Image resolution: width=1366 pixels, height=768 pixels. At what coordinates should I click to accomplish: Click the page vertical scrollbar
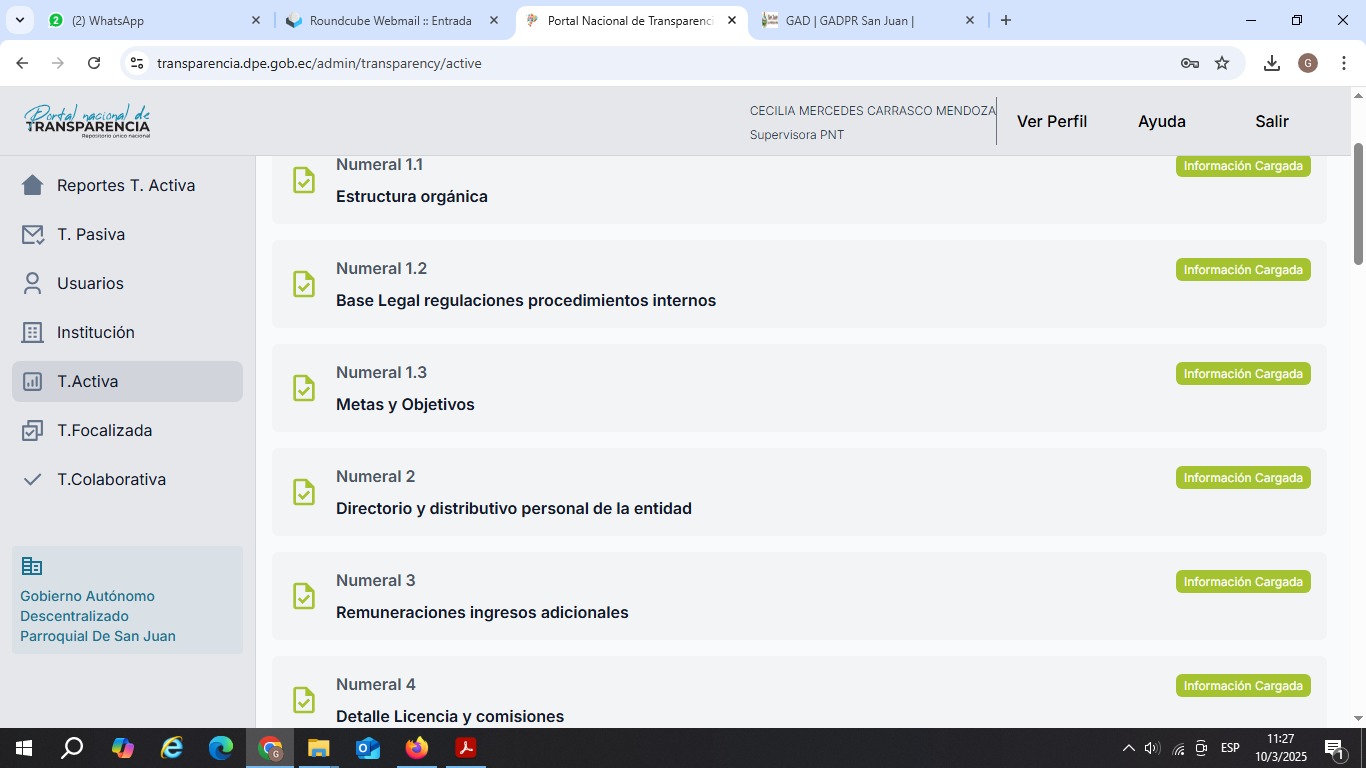coord(1358,205)
